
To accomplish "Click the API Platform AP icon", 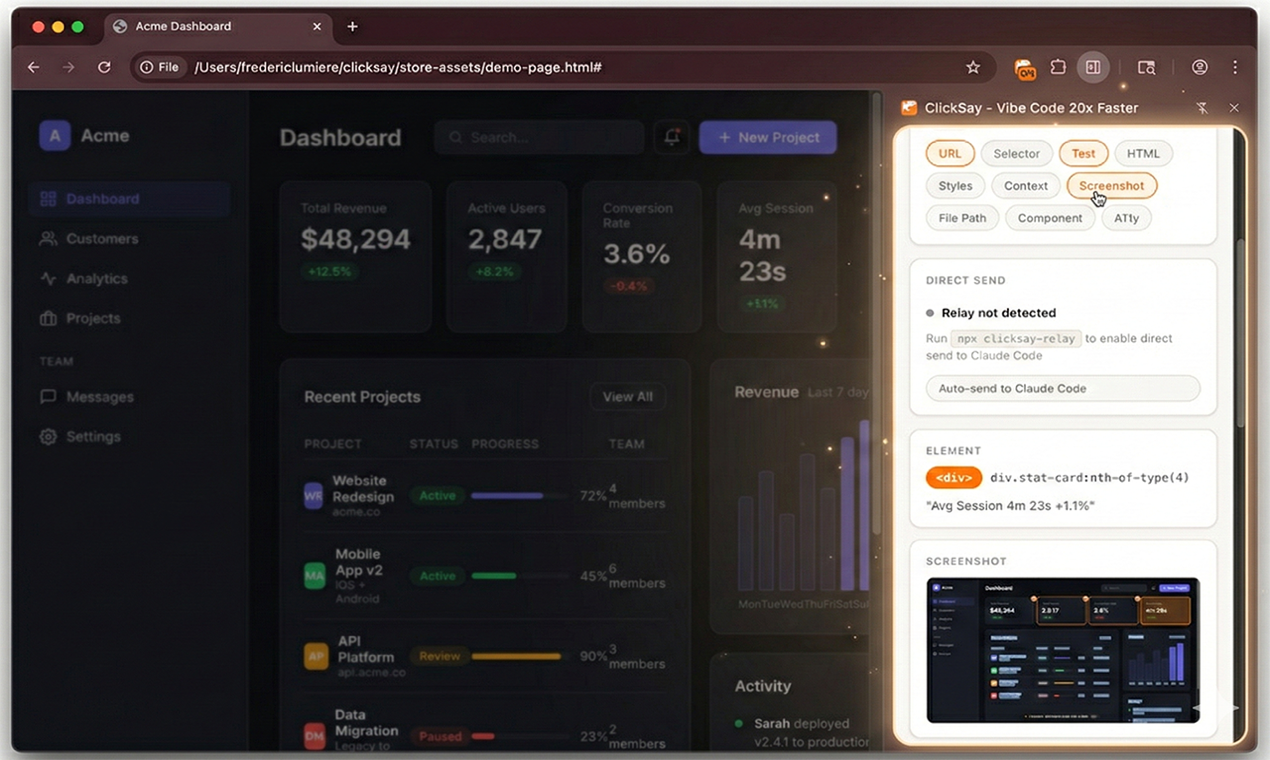I will (315, 657).
